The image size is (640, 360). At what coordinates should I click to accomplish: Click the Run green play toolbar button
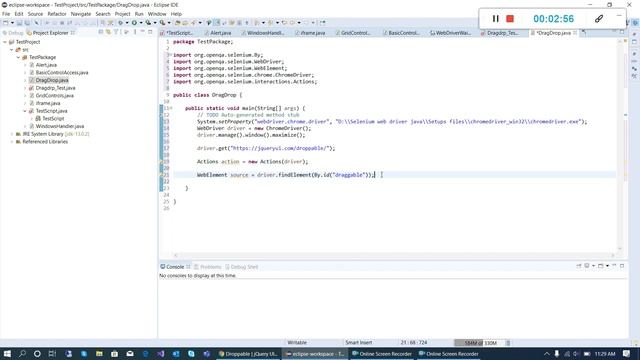(134, 23)
